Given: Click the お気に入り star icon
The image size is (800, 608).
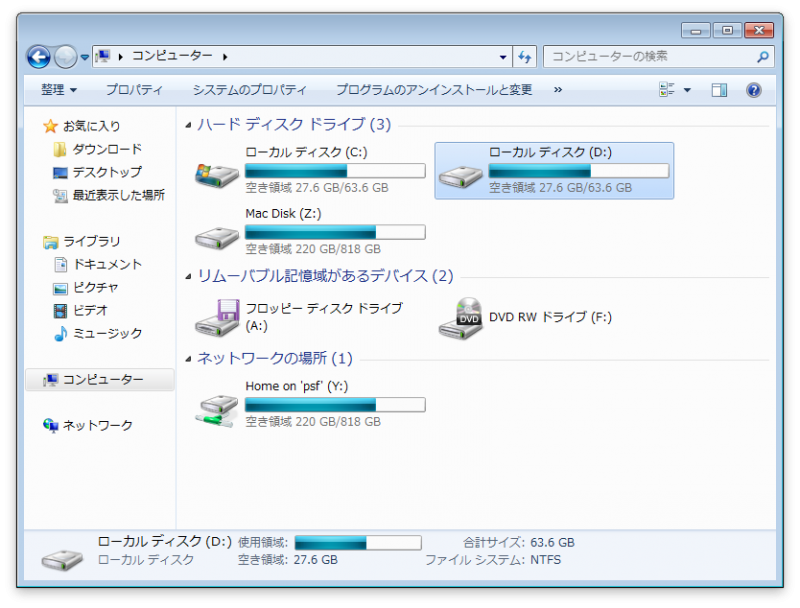Looking at the screenshot, I should pos(50,126).
